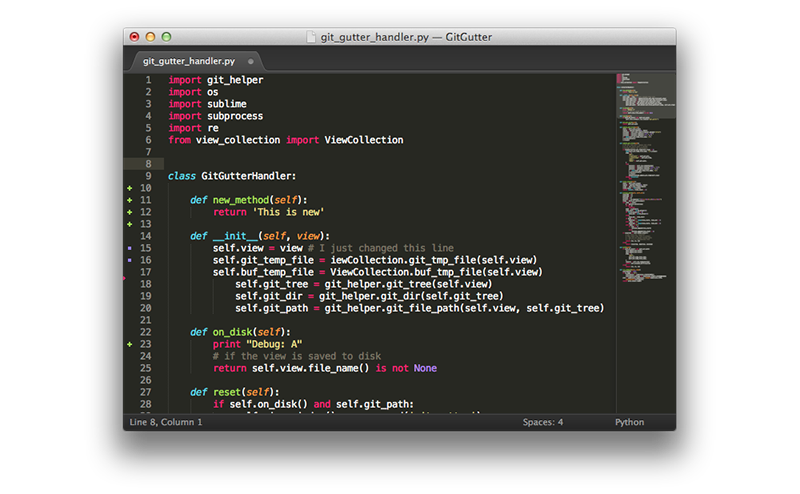
Task: Close the tab via its unsaved dot
Action: pyautogui.click(x=251, y=61)
